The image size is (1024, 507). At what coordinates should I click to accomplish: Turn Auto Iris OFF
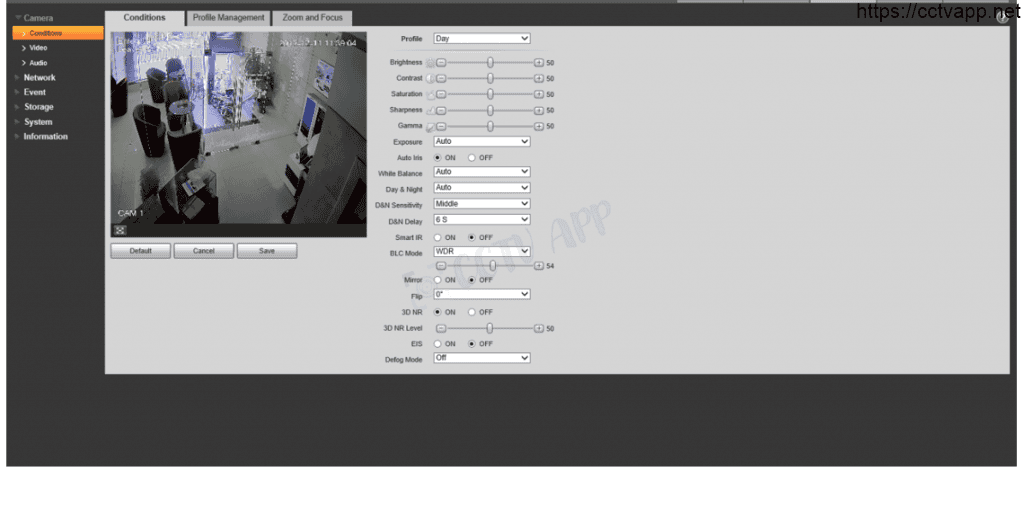click(472, 158)
